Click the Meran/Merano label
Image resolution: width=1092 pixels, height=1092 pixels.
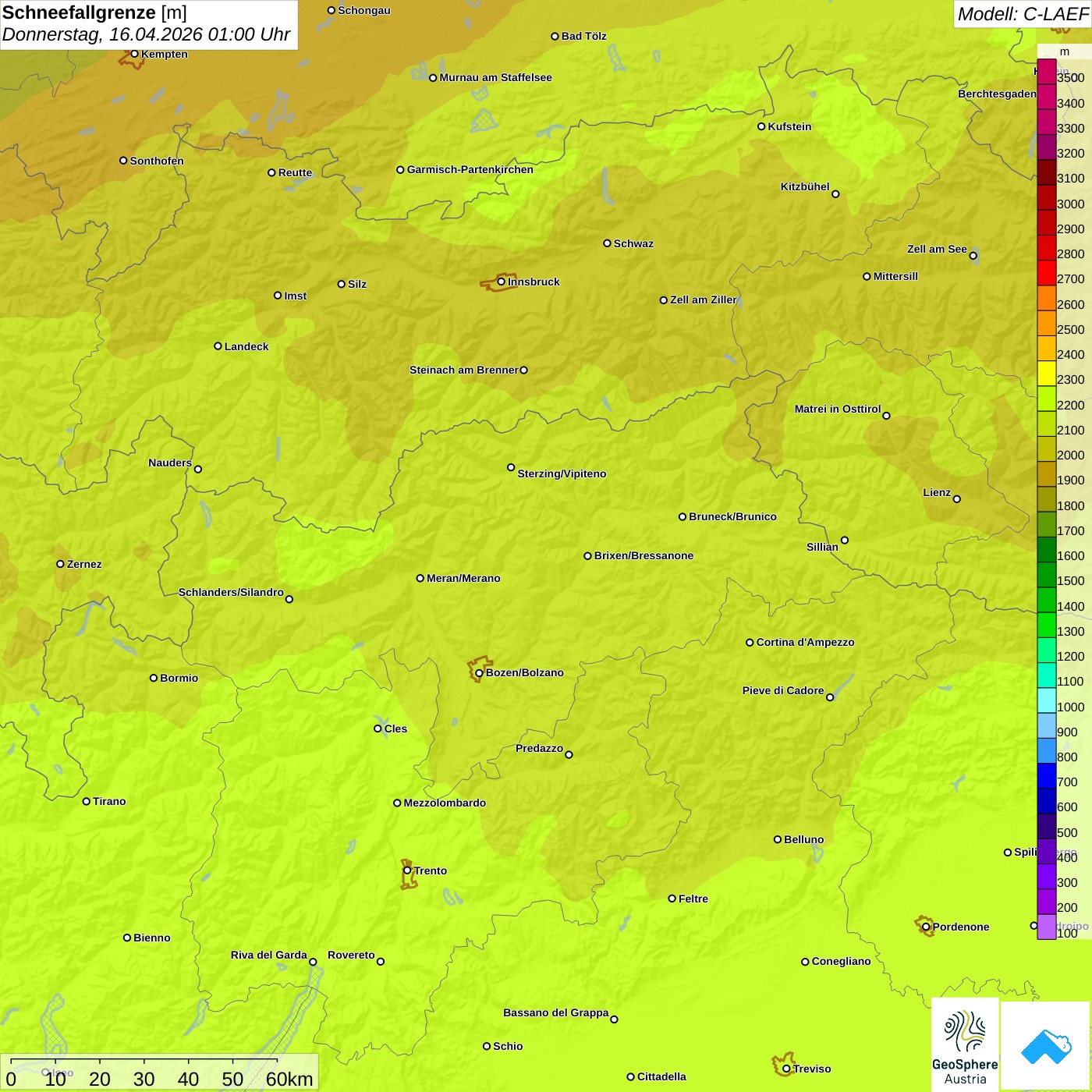[x=463, y=578]
